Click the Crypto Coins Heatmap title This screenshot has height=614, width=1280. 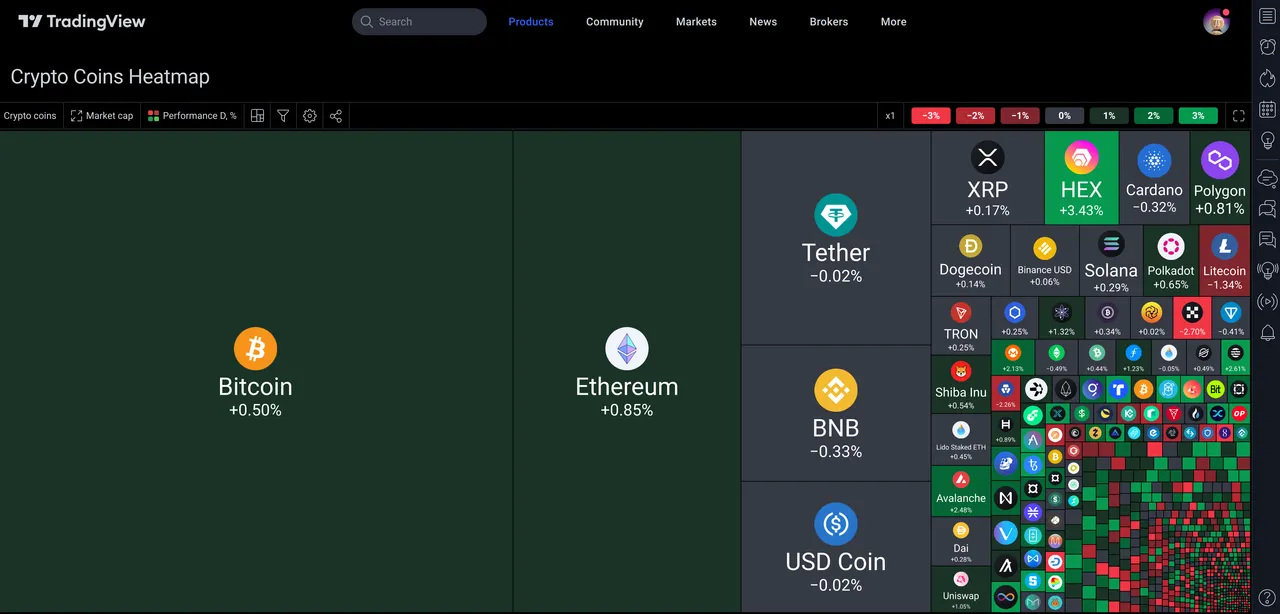pos(110,77)
